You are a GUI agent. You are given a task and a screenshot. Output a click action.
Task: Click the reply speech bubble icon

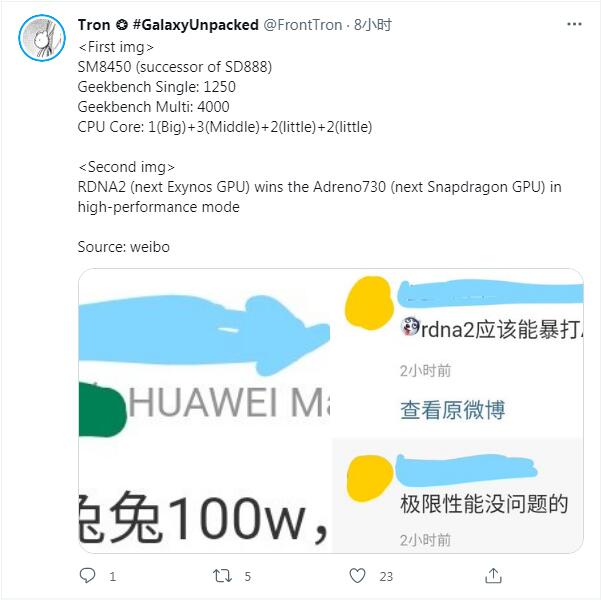[87, 576]
